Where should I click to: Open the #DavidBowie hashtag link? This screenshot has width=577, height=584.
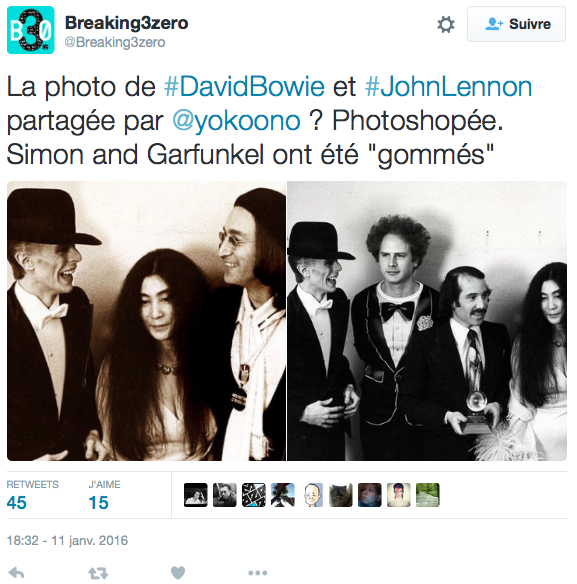tap(244, 87)
